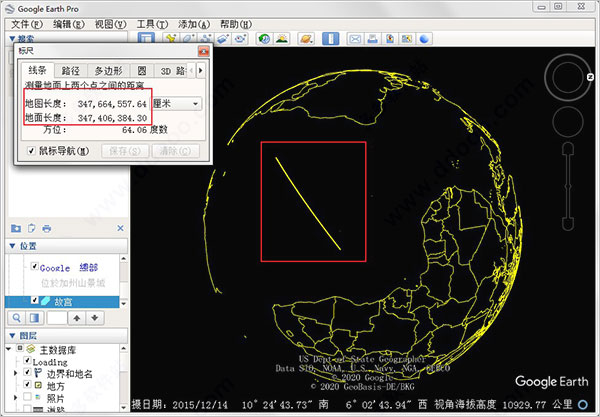Select the 线条 ruler tab
This screenshot has height=417, width=600.
(37, 70)
